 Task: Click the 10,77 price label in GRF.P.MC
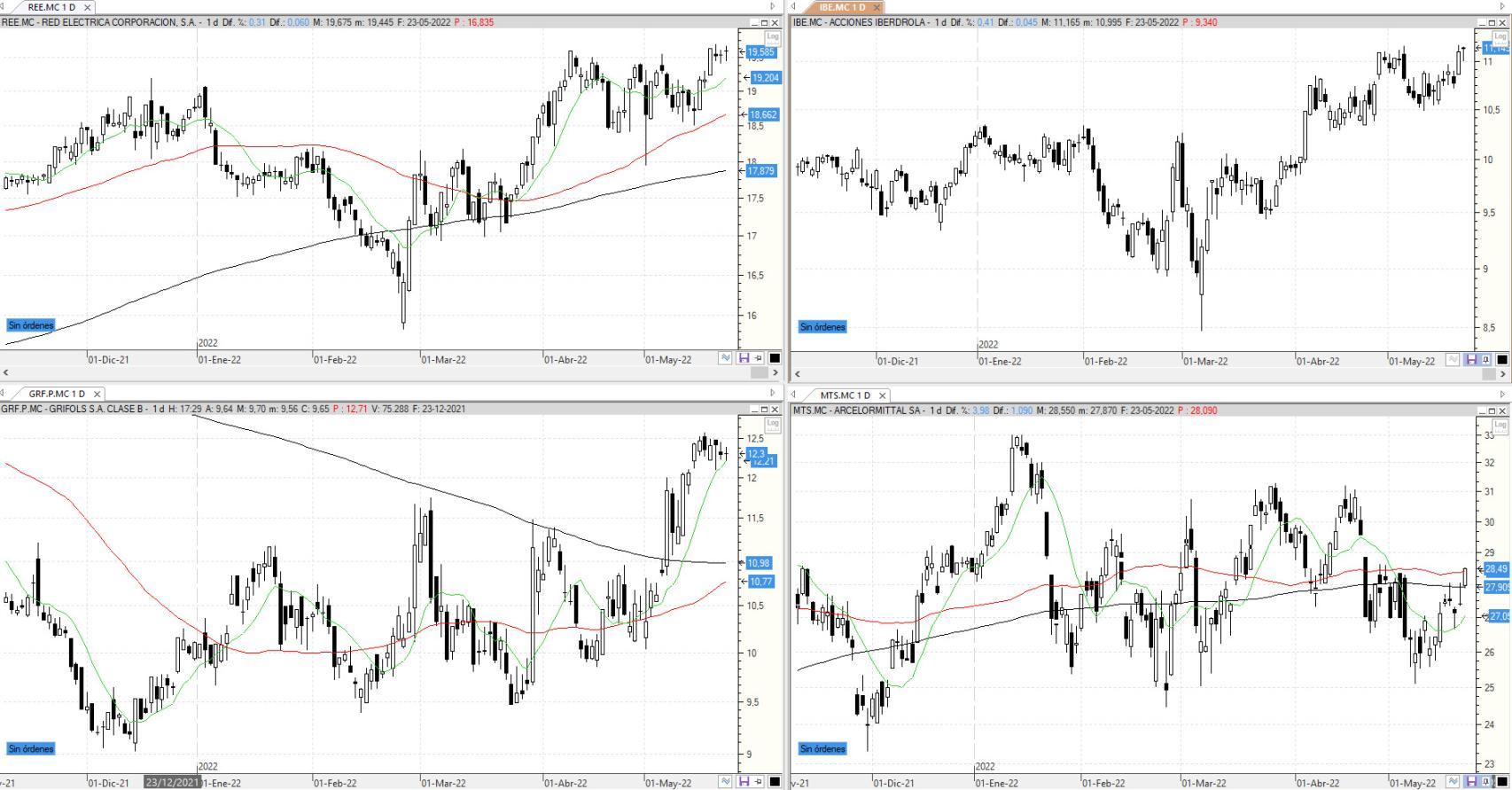[x=762, y=582]
